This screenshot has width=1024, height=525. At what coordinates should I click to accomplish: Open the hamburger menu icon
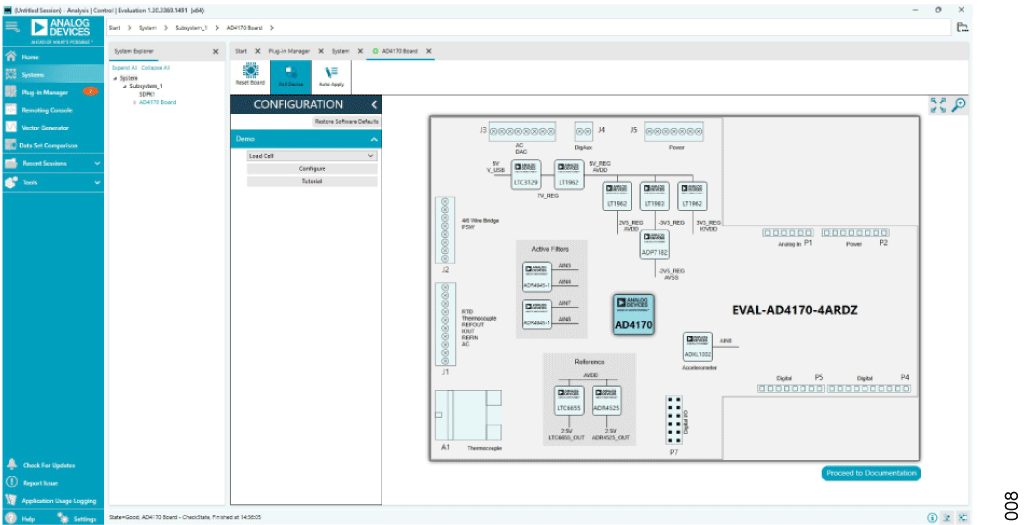(12, 27)
